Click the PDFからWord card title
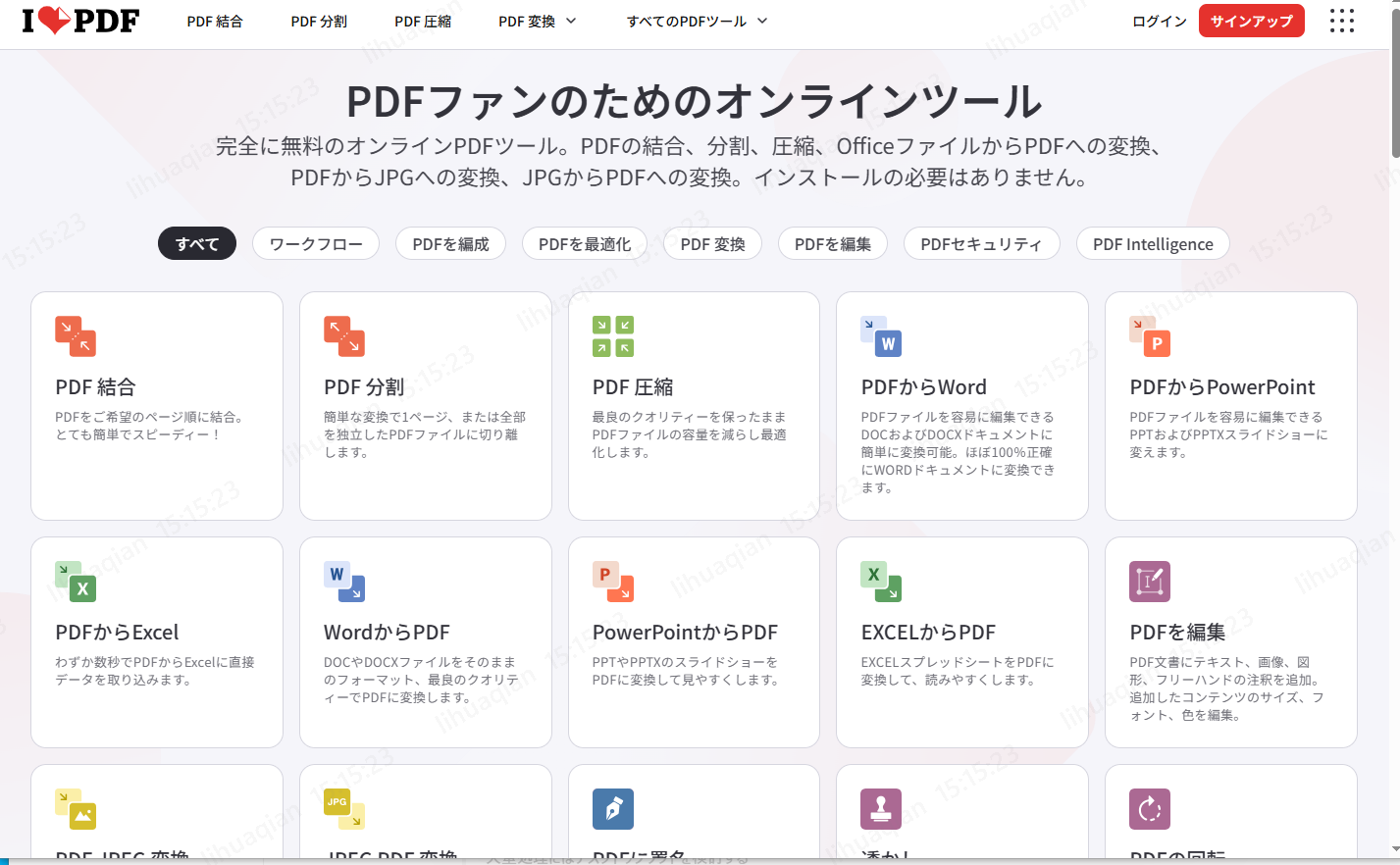Screen dimensions: 1400x865 924,387
